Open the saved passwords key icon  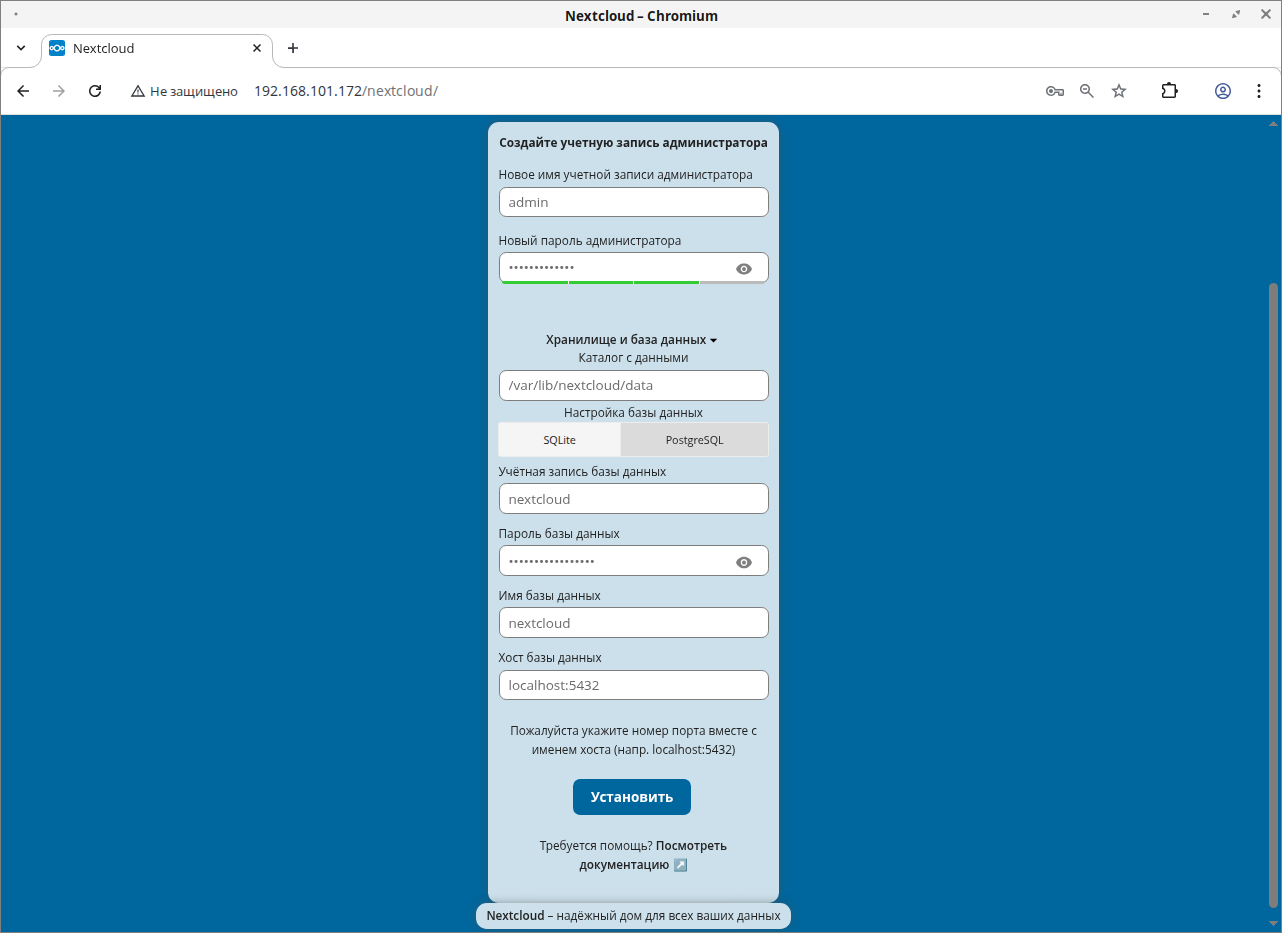[x=1054, y=91]
